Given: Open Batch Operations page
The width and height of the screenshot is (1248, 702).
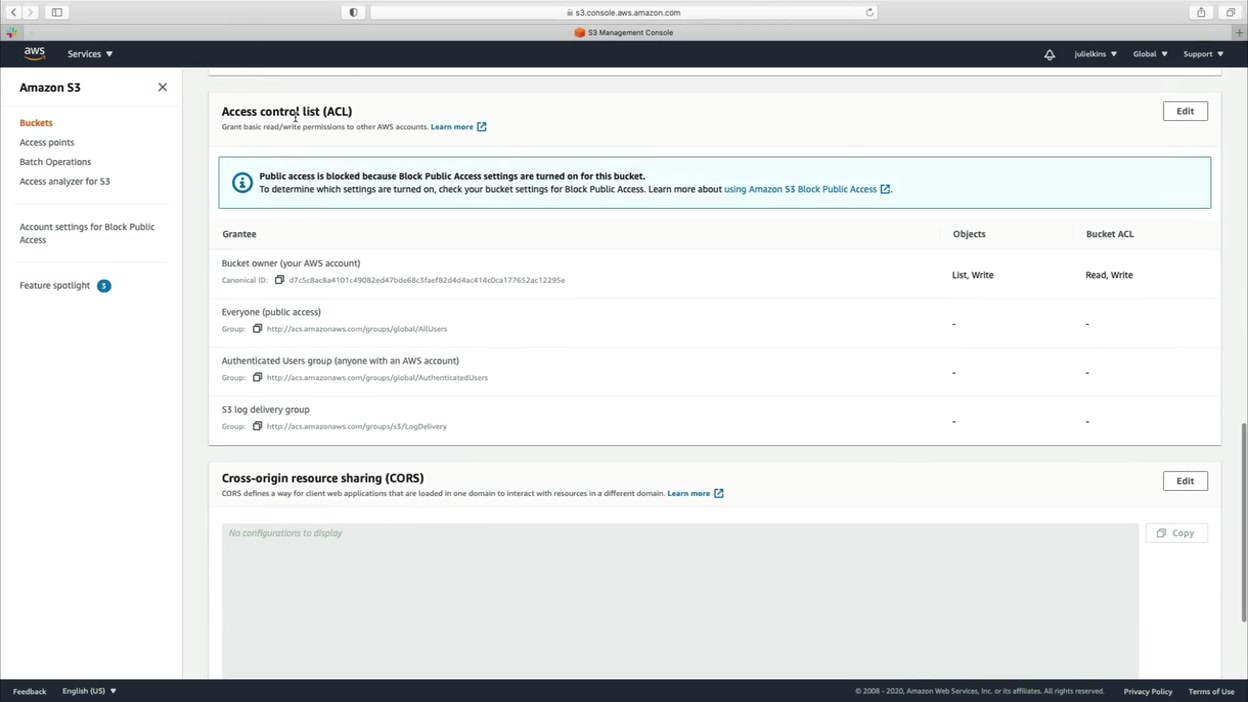Looking at the screenshot, I should point(55,162).
